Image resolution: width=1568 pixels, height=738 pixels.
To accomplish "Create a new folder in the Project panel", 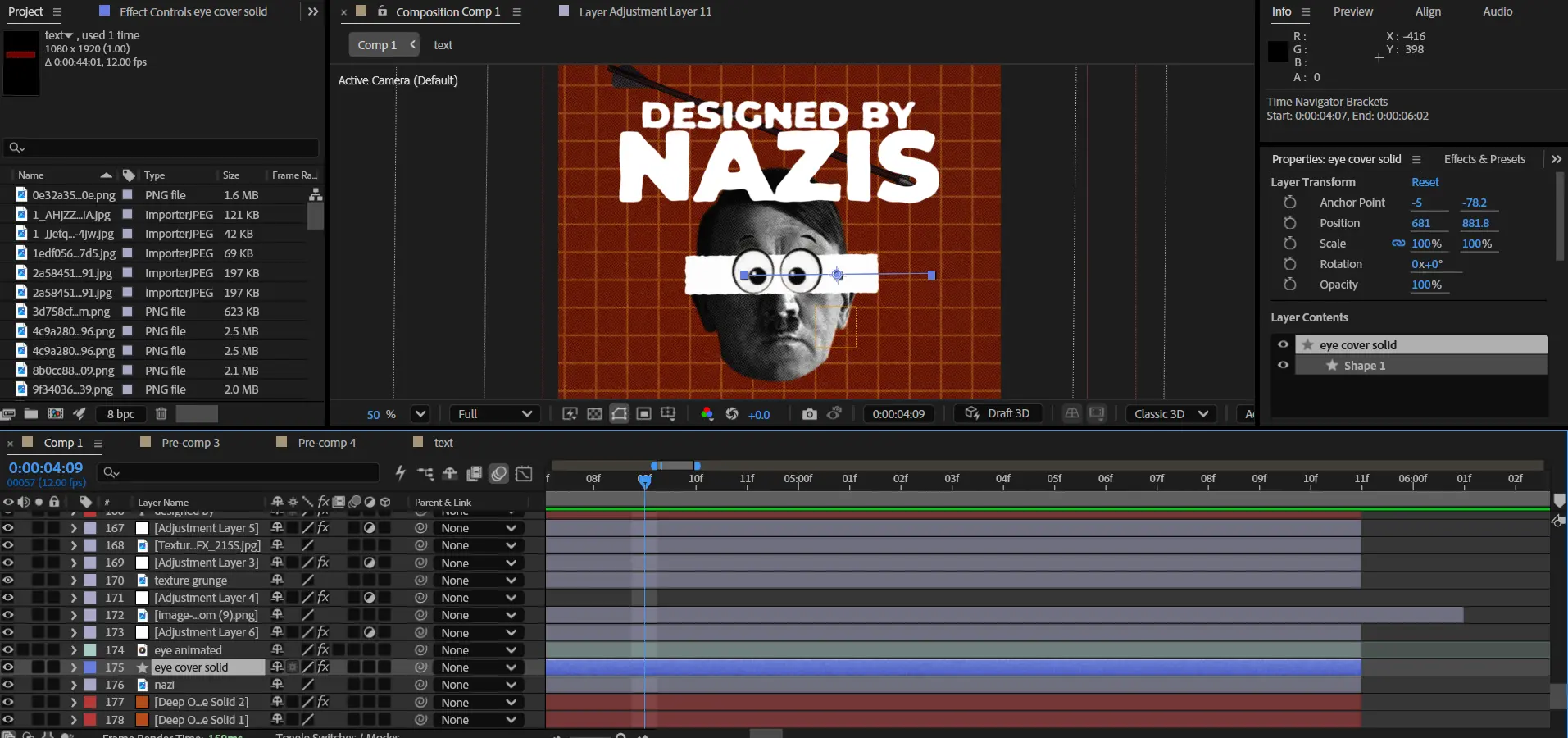I will tap(31, 414).
